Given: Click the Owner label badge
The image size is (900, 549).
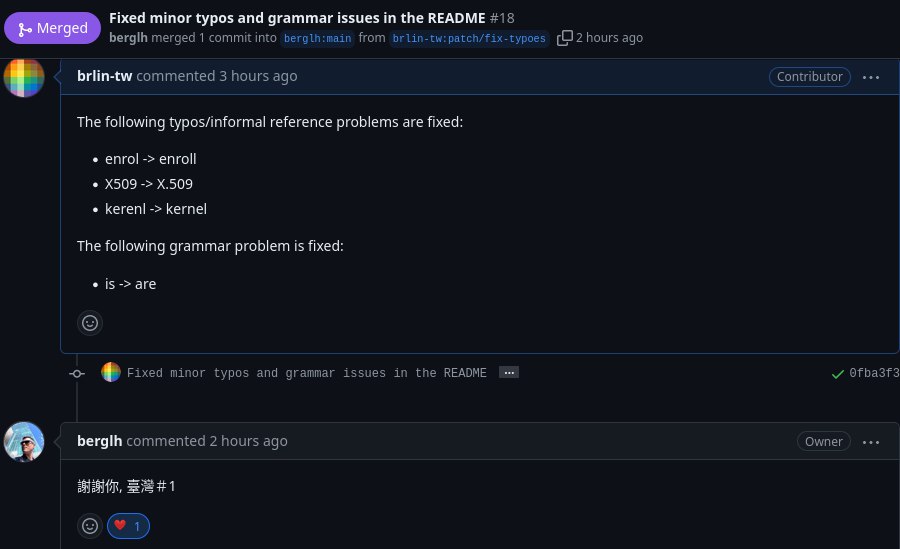Looking at the screenshot, I should tap(824, 441).
